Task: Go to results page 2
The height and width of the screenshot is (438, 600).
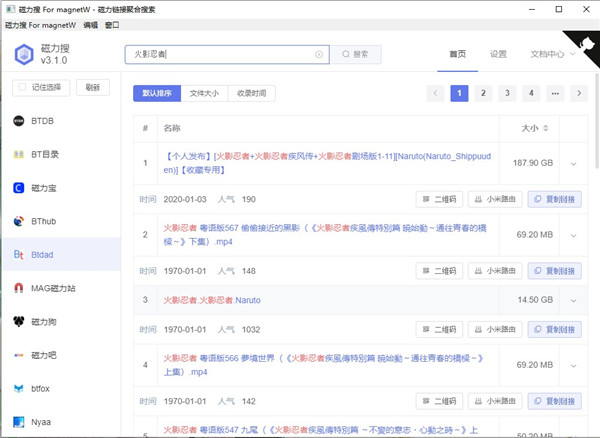Action: (x=483, y=93)
